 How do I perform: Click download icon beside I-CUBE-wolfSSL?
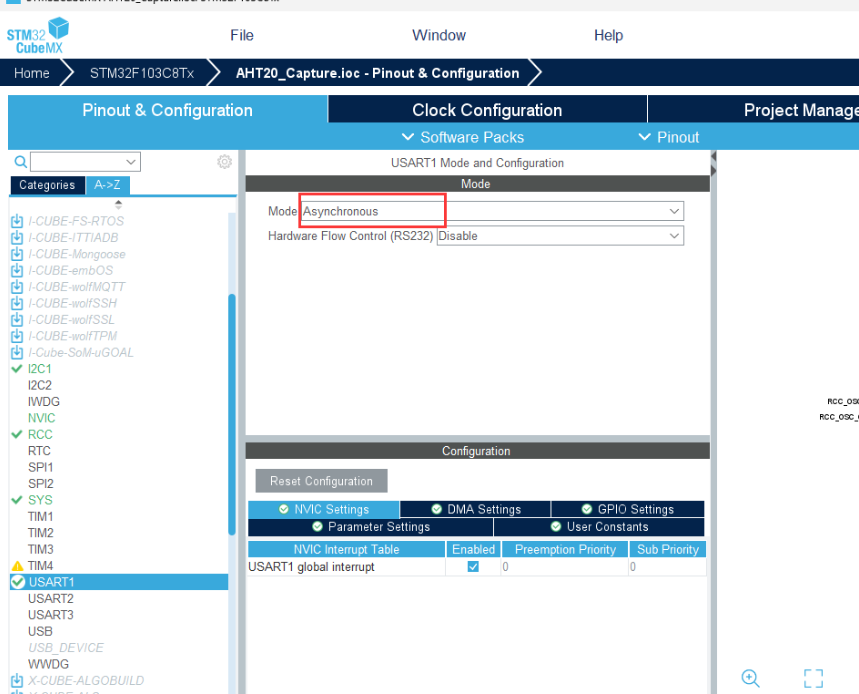pos(17,320)
